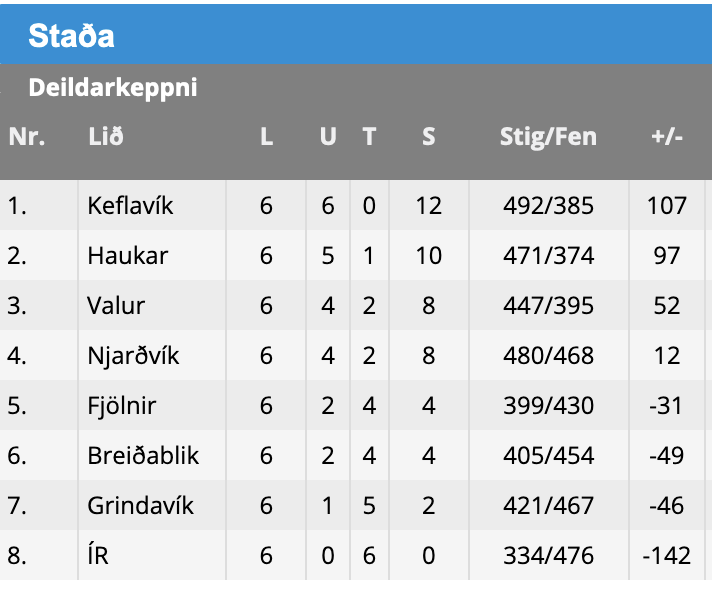Click the +/- column header
Image resolution: width=712 pixels, height=594 pixels.
tap(666, 137)
